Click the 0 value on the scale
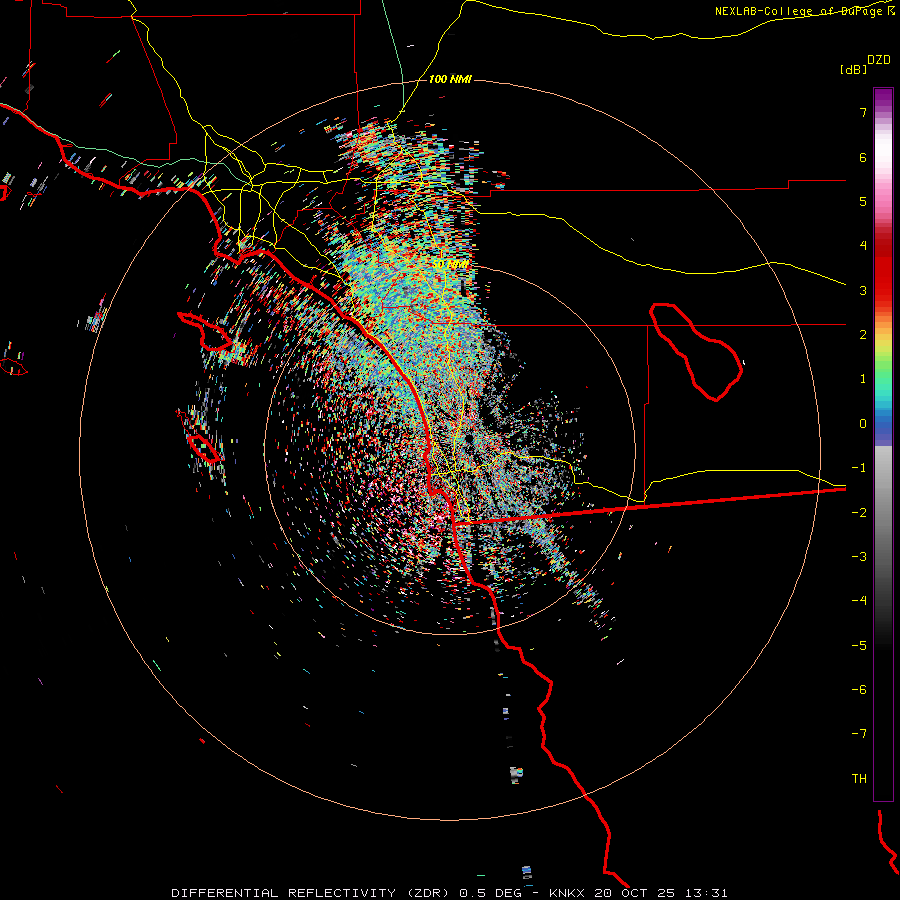Viewport: 900px width, 900px height. click(863, 424)
